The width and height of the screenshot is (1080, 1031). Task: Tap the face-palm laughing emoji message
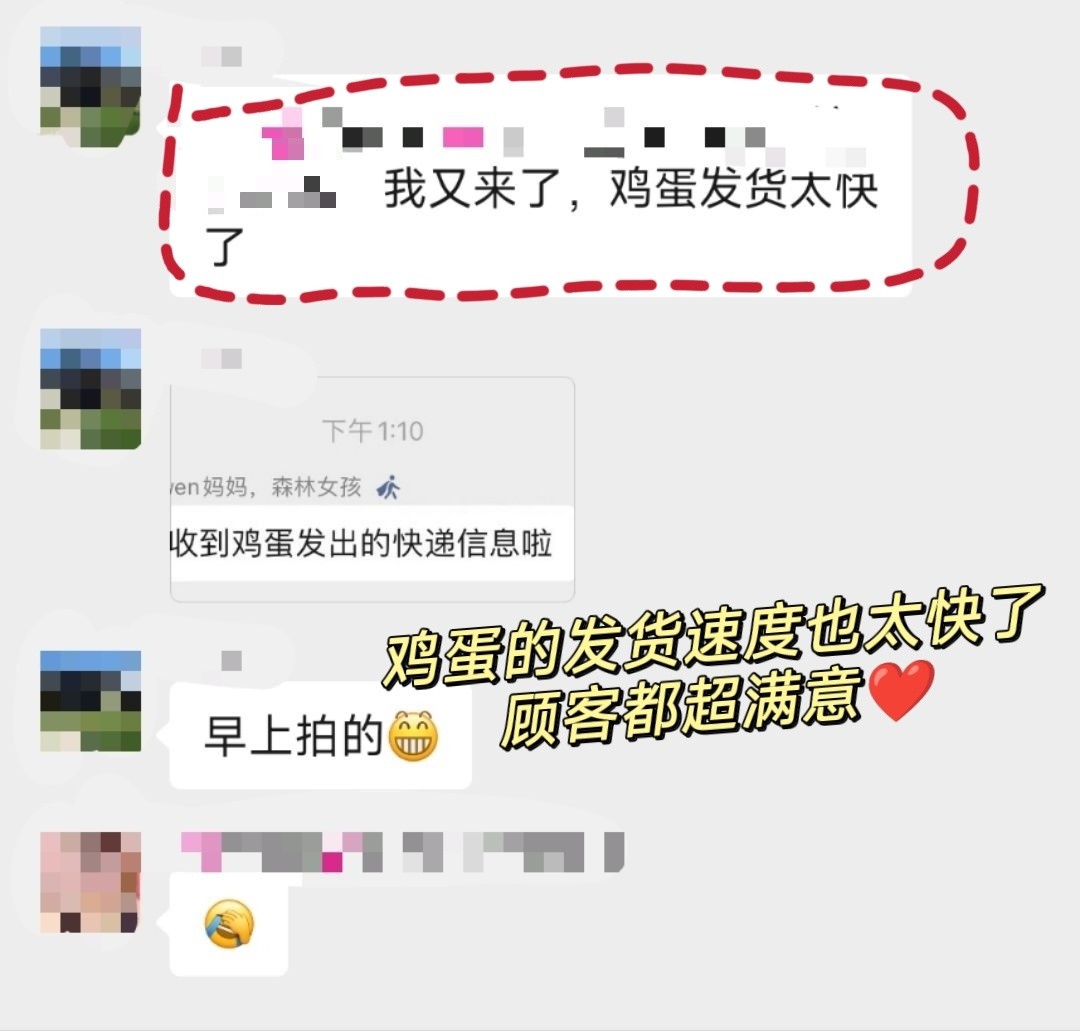click(229, 924)
